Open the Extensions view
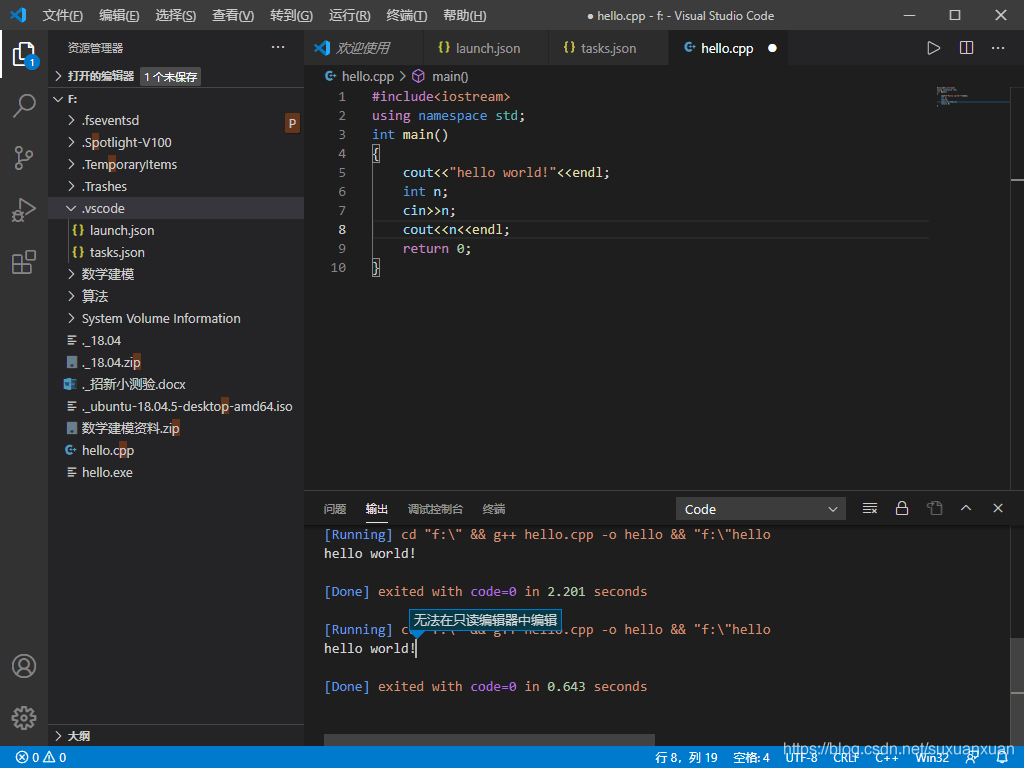The height and width of the screenshot is (768, 1024). pos(24,262)
